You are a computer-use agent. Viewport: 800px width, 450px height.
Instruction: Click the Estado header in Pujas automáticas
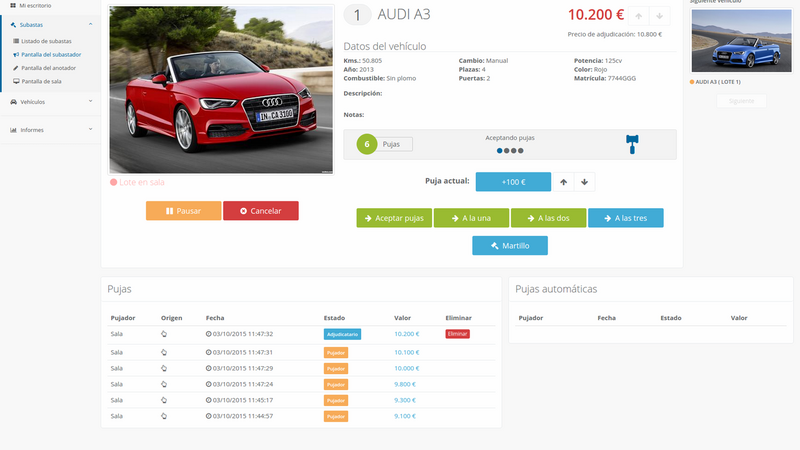(x=670, y=318)
